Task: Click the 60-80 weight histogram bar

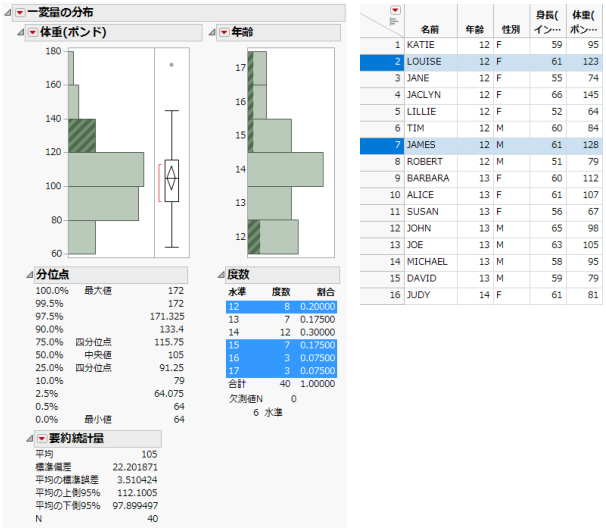Action: click(x=82, y=237)
